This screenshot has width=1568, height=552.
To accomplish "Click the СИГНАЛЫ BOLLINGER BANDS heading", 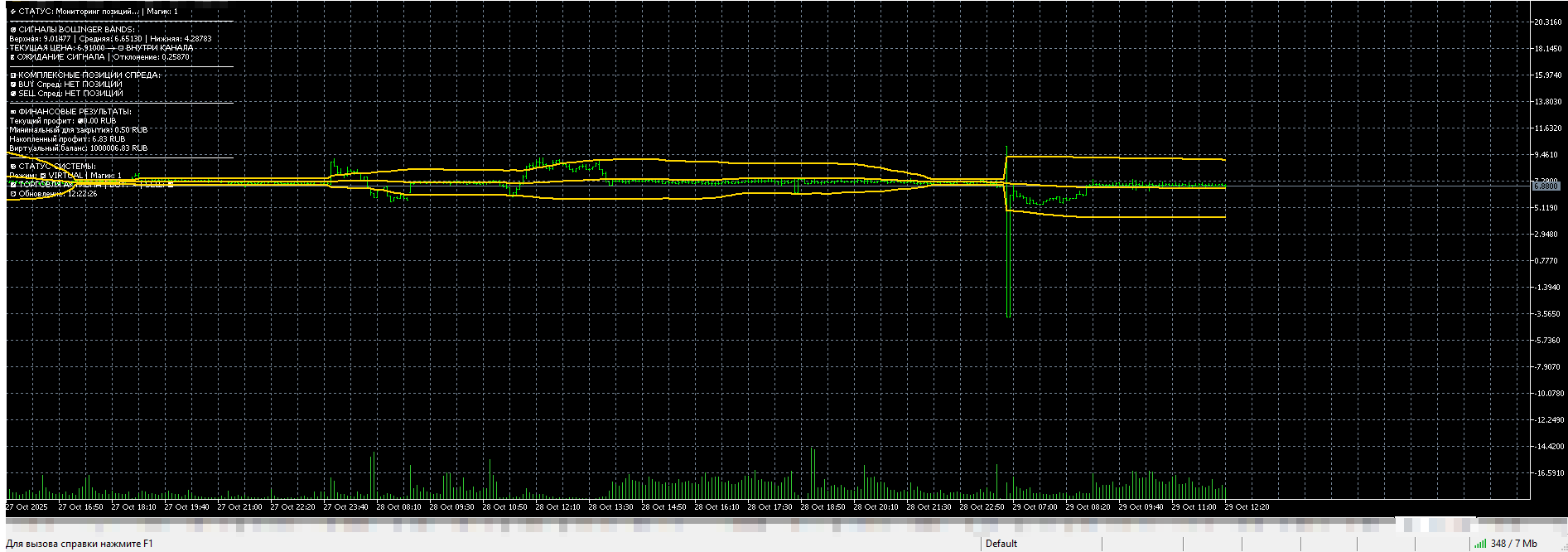I will 72,30.
